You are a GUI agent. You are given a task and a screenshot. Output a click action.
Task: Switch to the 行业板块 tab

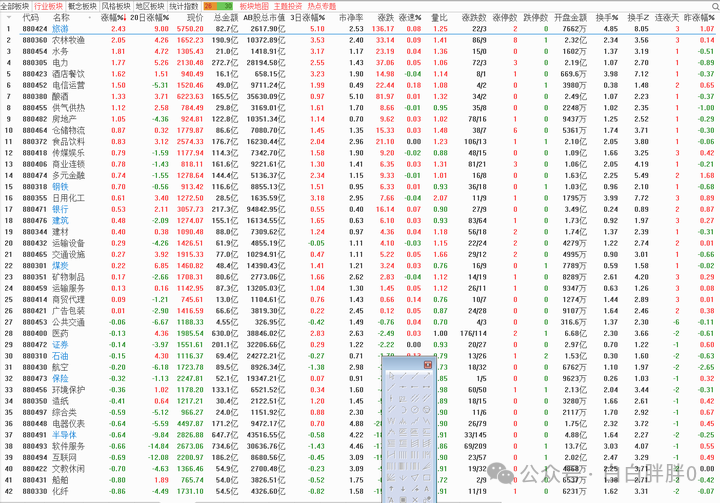(48, 6)
